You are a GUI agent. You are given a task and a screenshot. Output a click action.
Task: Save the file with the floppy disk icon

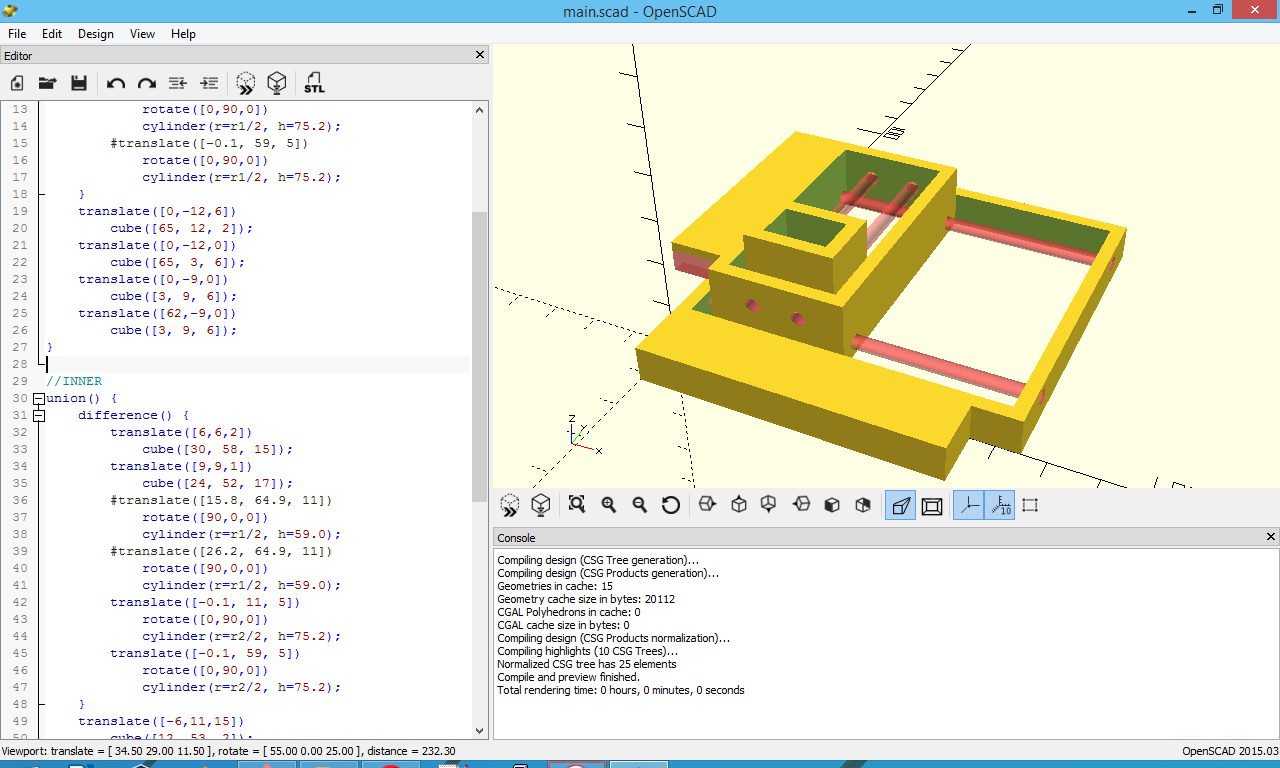click(79, 83)
